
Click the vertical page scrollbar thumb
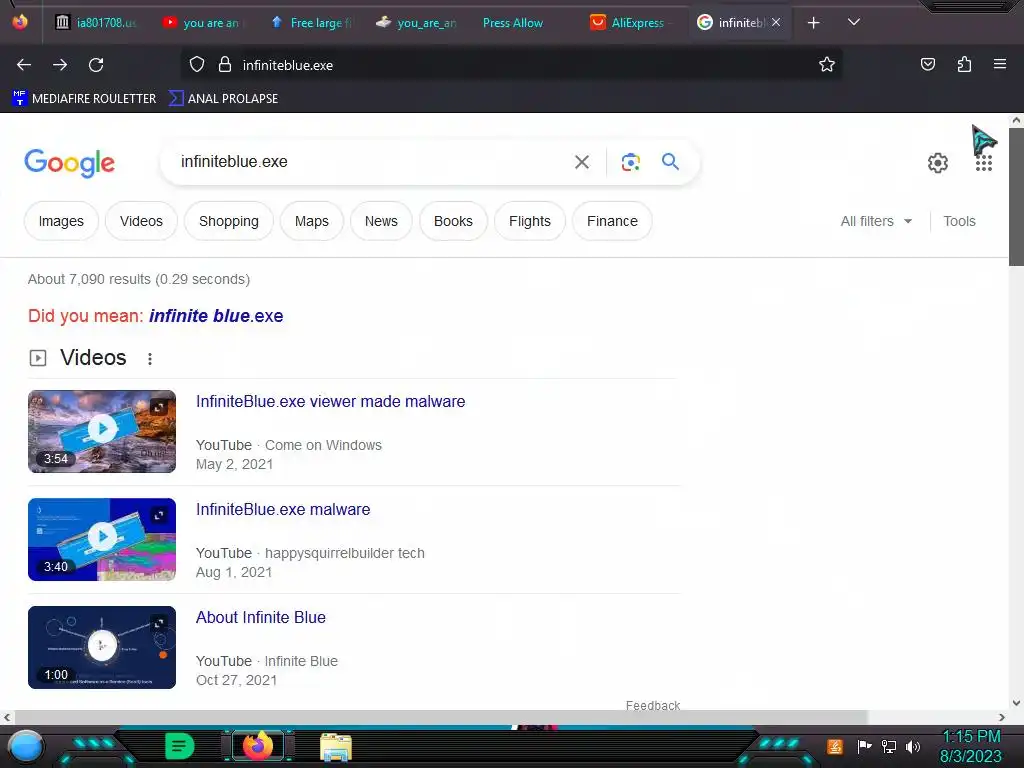(x=1016, y=196)
